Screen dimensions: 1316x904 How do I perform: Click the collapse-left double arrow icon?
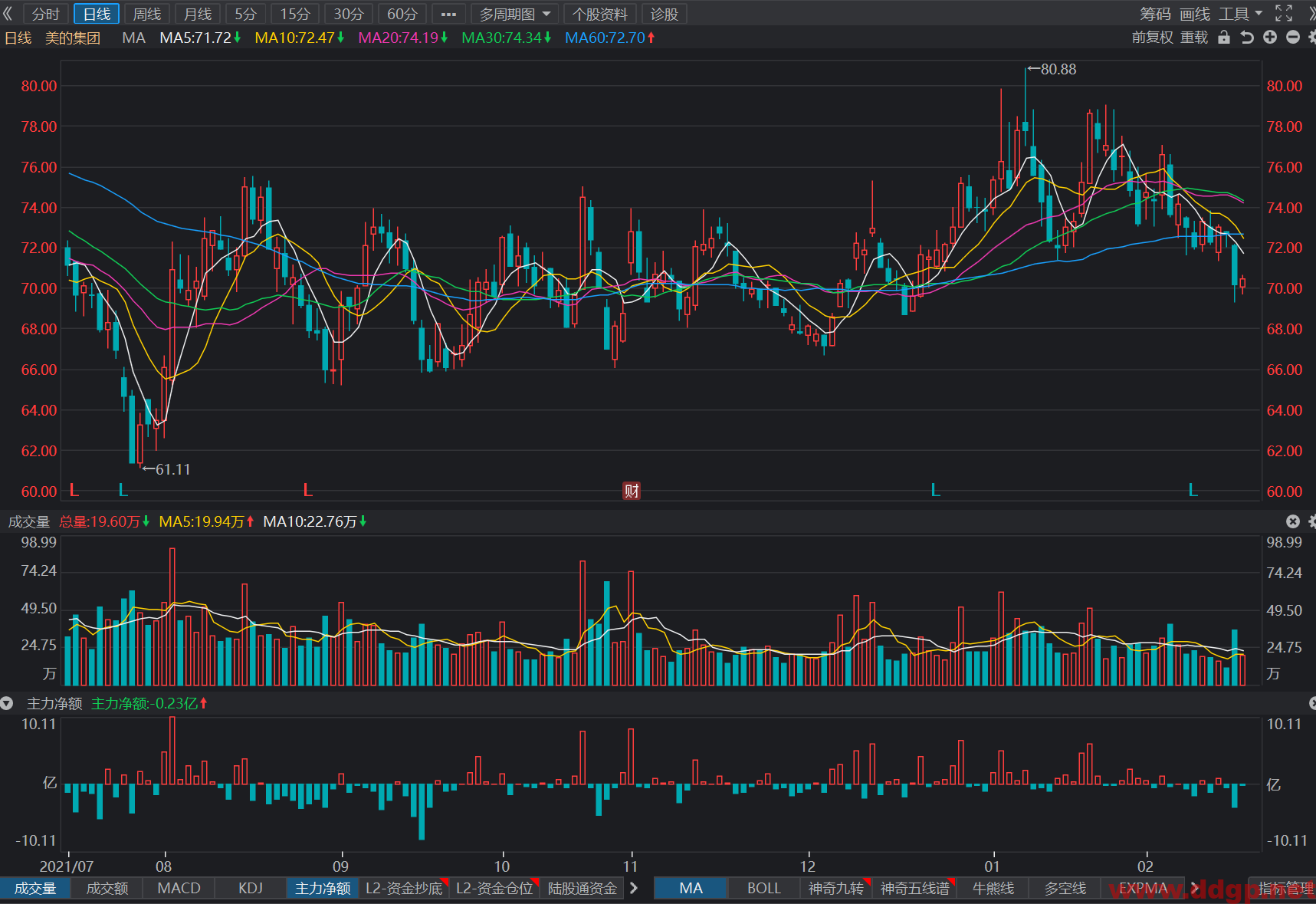[x=8, y=14]
